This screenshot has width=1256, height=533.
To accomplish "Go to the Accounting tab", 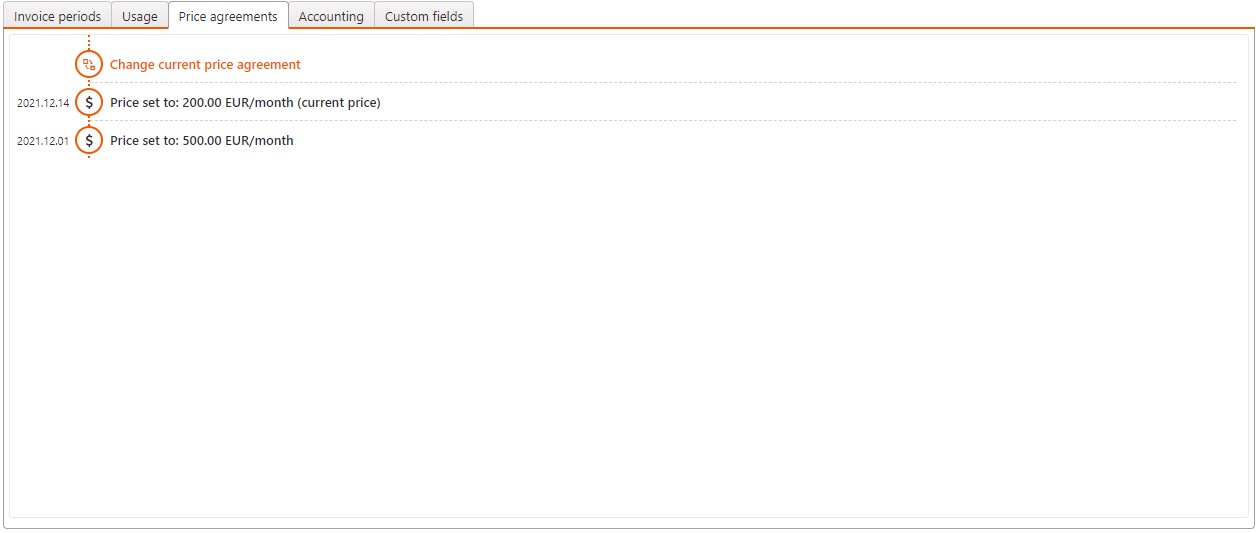I will pyautogui.click(x=331, y=16).
